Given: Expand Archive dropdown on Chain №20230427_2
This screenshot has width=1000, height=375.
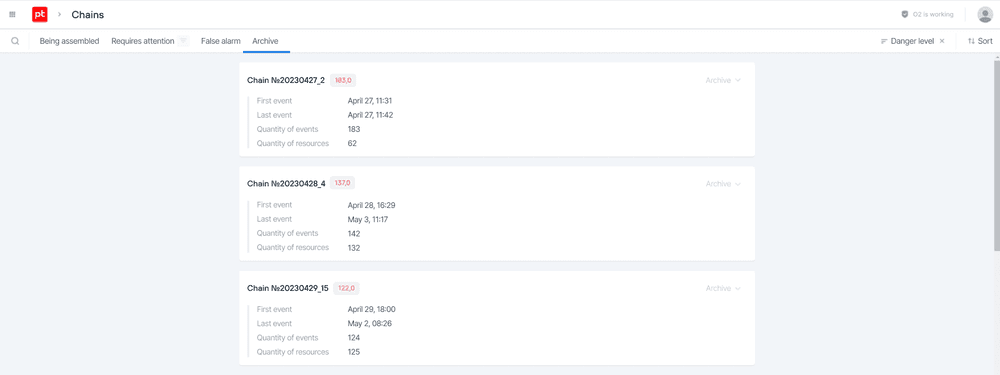Looking at the screenshot, I should tap(723, 80).
